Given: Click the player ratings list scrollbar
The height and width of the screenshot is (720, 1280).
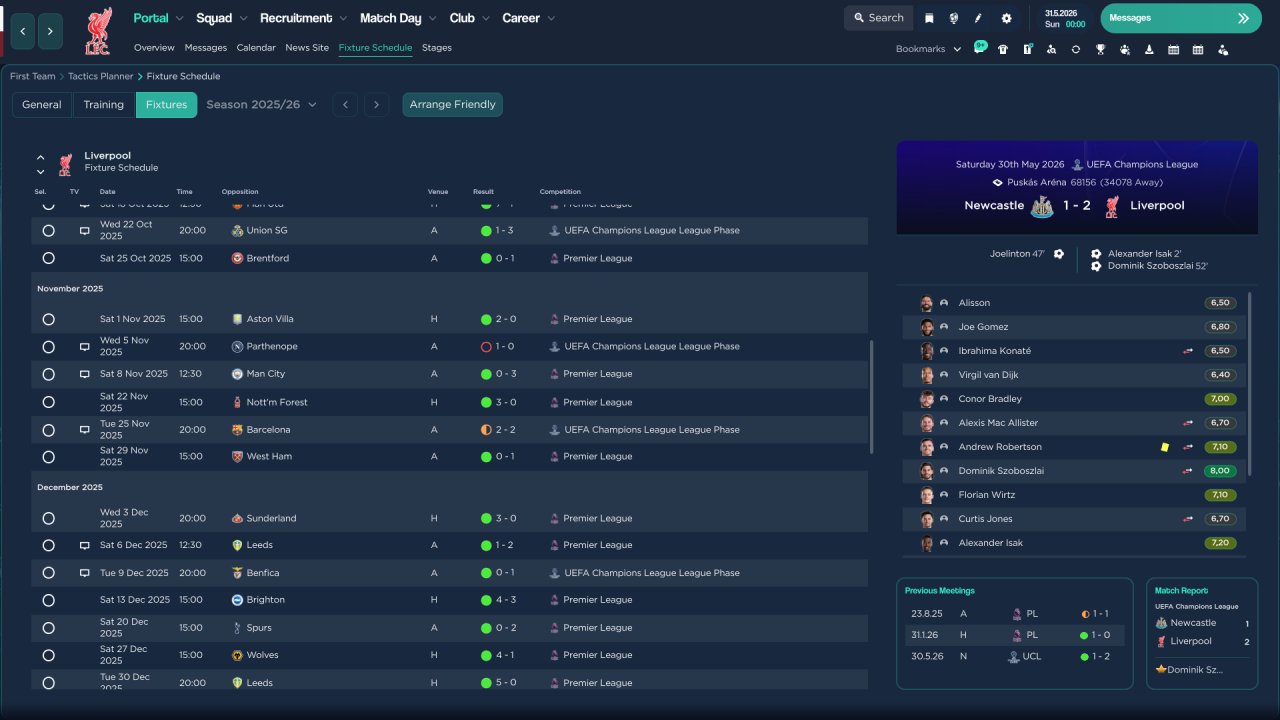Looking at the screenshot, I should [1250, 384].
